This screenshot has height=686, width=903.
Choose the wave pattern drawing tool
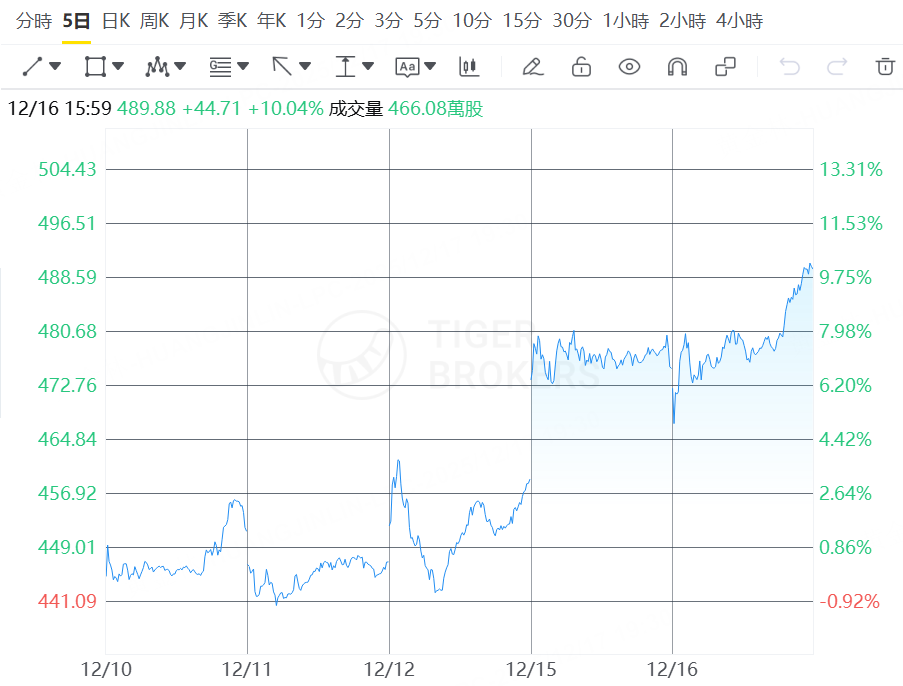pyautogui.click(x=157, y=67)
